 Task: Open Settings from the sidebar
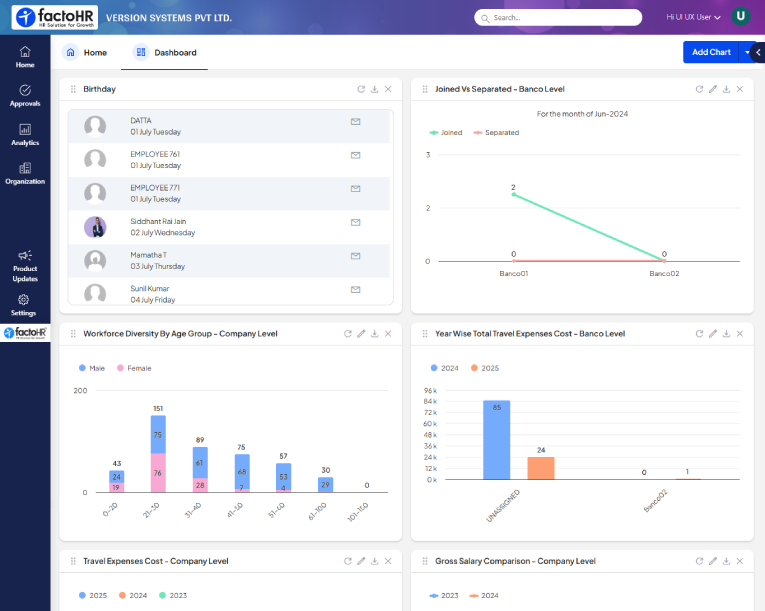point(25,305)
